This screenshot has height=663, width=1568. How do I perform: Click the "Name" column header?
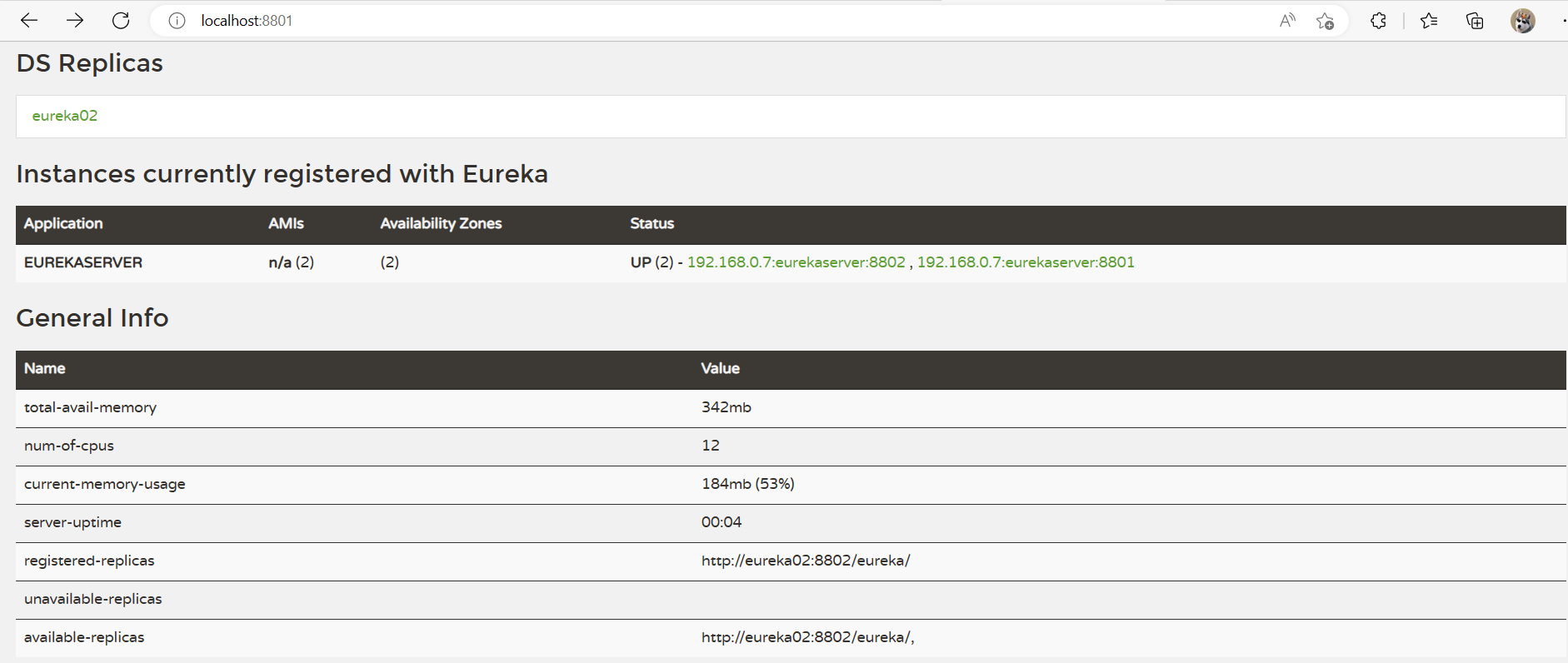pyautogui.click(x=45, y=368)
